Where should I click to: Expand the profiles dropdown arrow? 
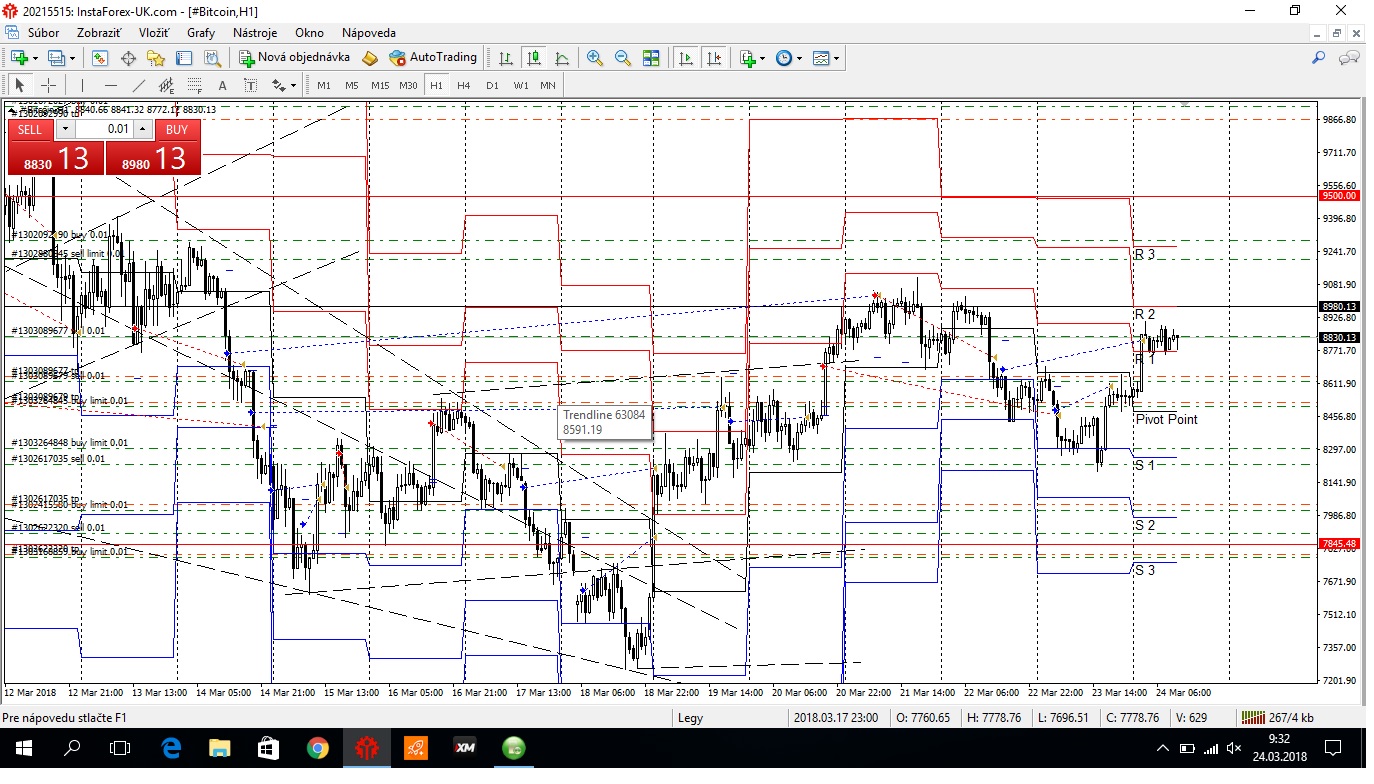click(72, 58)
